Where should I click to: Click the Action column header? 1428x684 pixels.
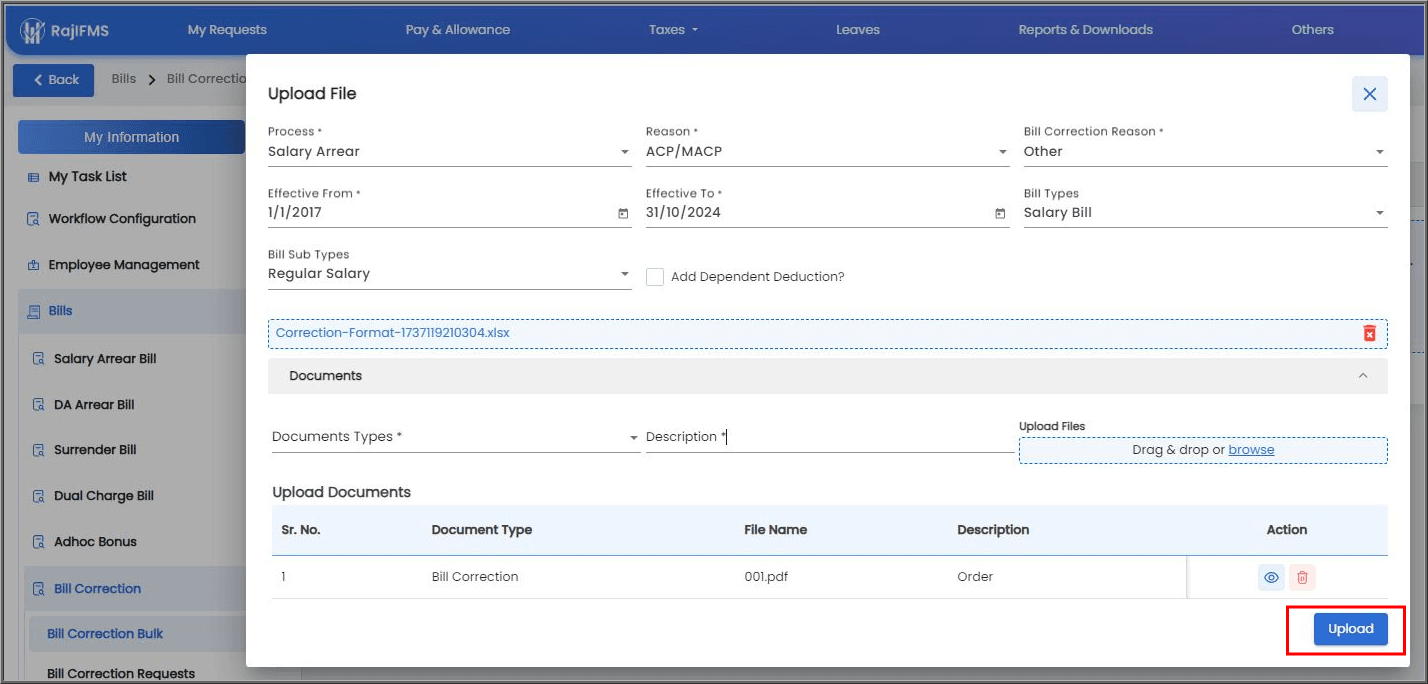(1287, 530)
